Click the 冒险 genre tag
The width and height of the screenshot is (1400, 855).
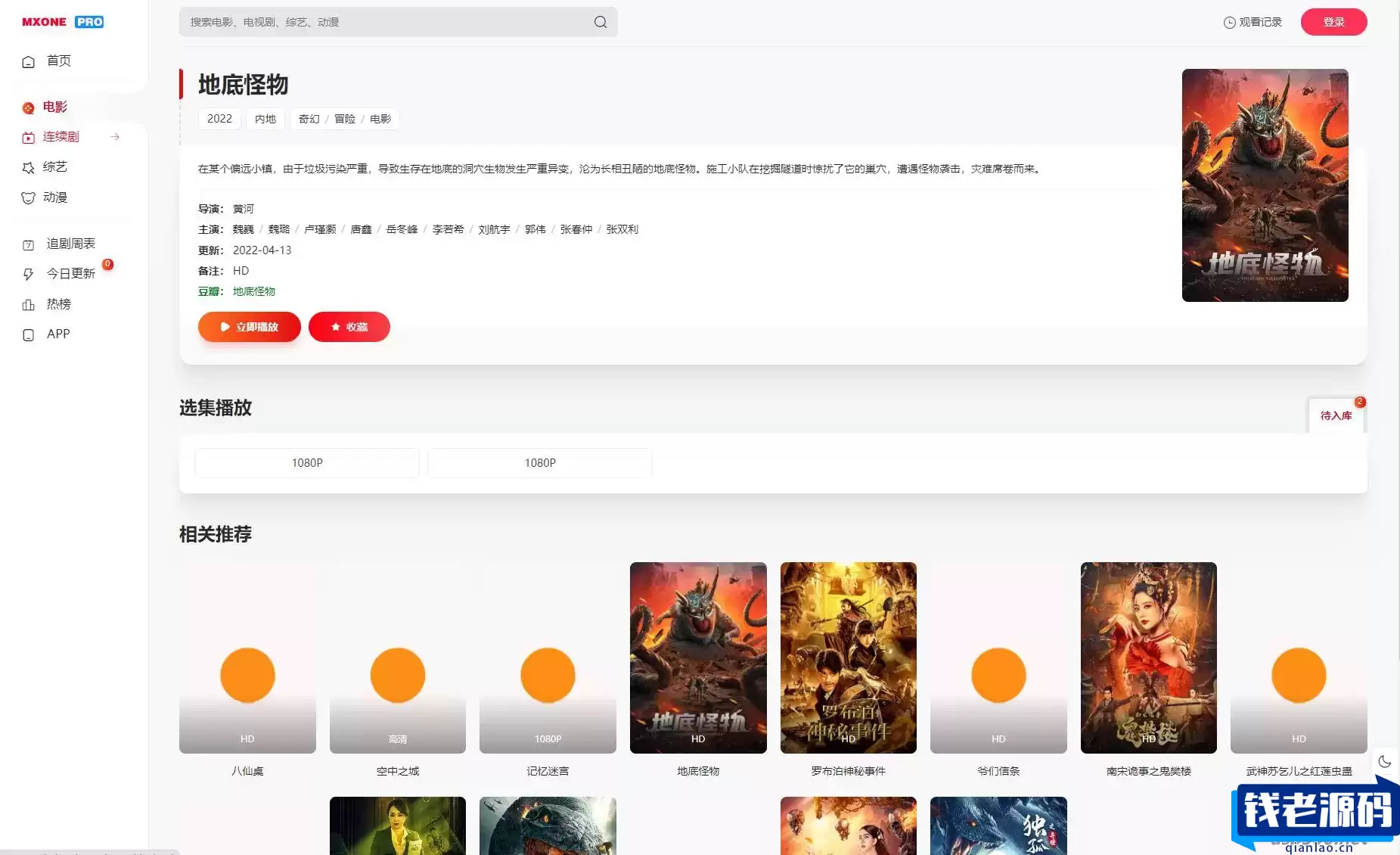pyautogui.click(x=345, y=119)
